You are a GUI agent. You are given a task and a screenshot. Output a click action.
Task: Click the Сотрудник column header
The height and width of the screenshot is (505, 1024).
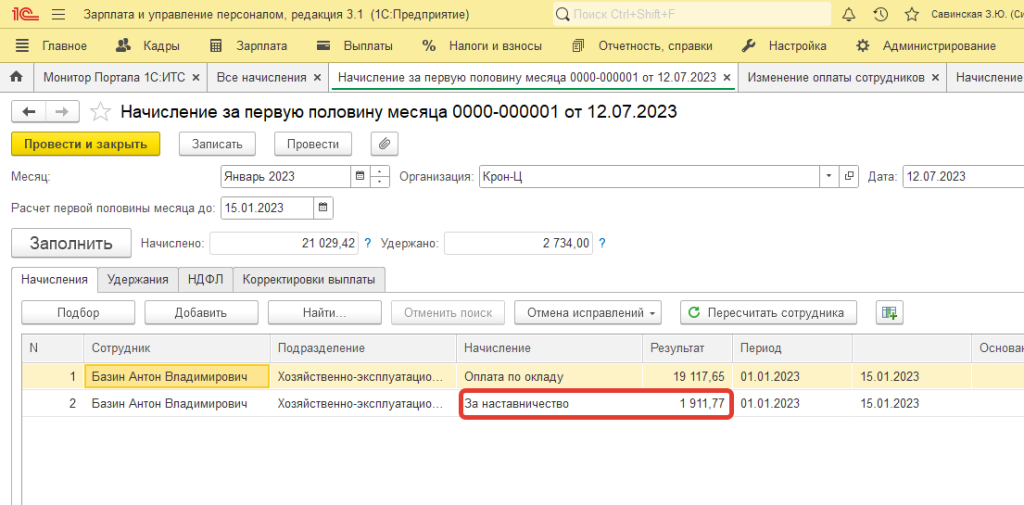[177, 349]
